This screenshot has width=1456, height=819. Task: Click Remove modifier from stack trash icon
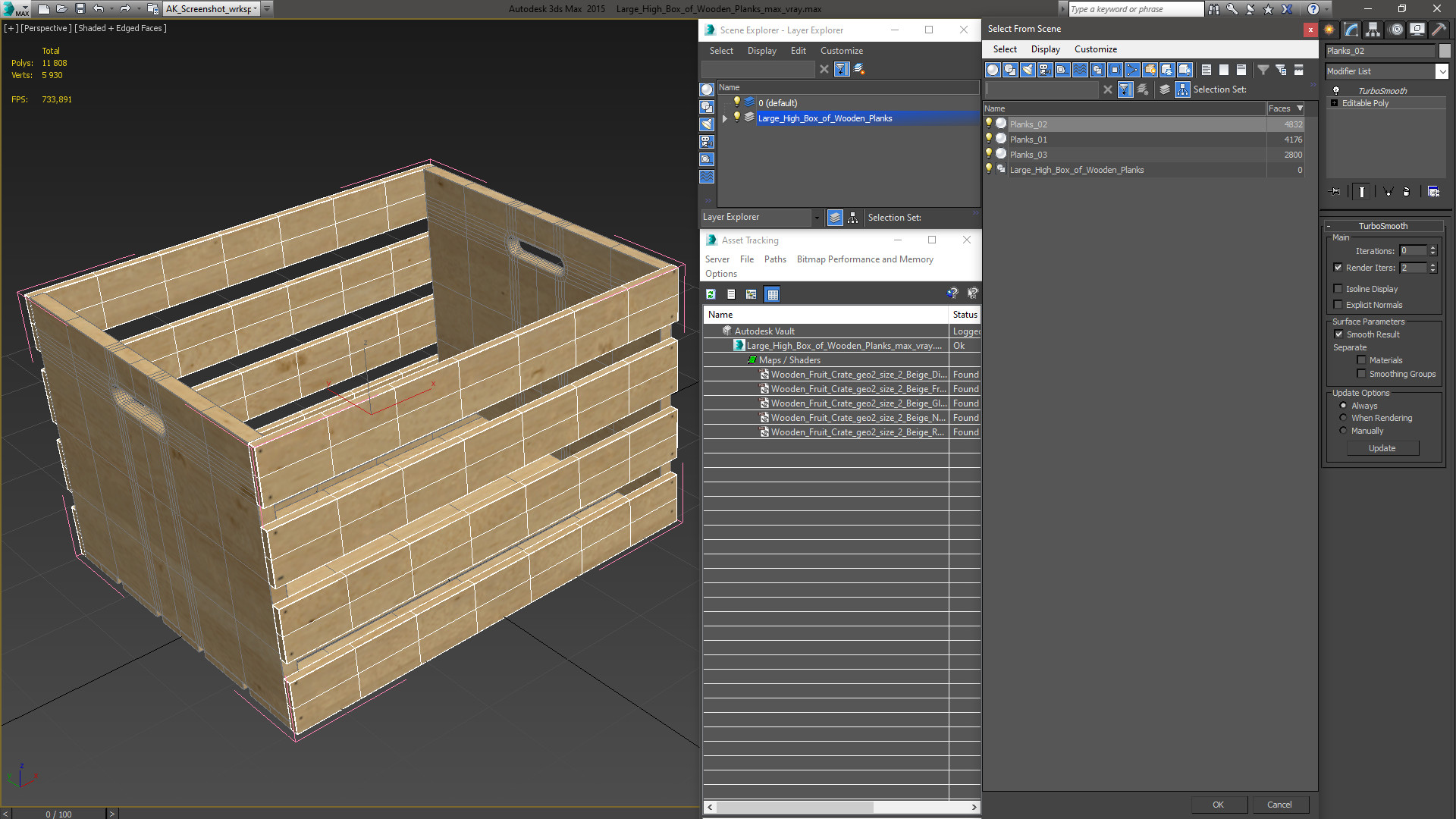(1405, 192)
